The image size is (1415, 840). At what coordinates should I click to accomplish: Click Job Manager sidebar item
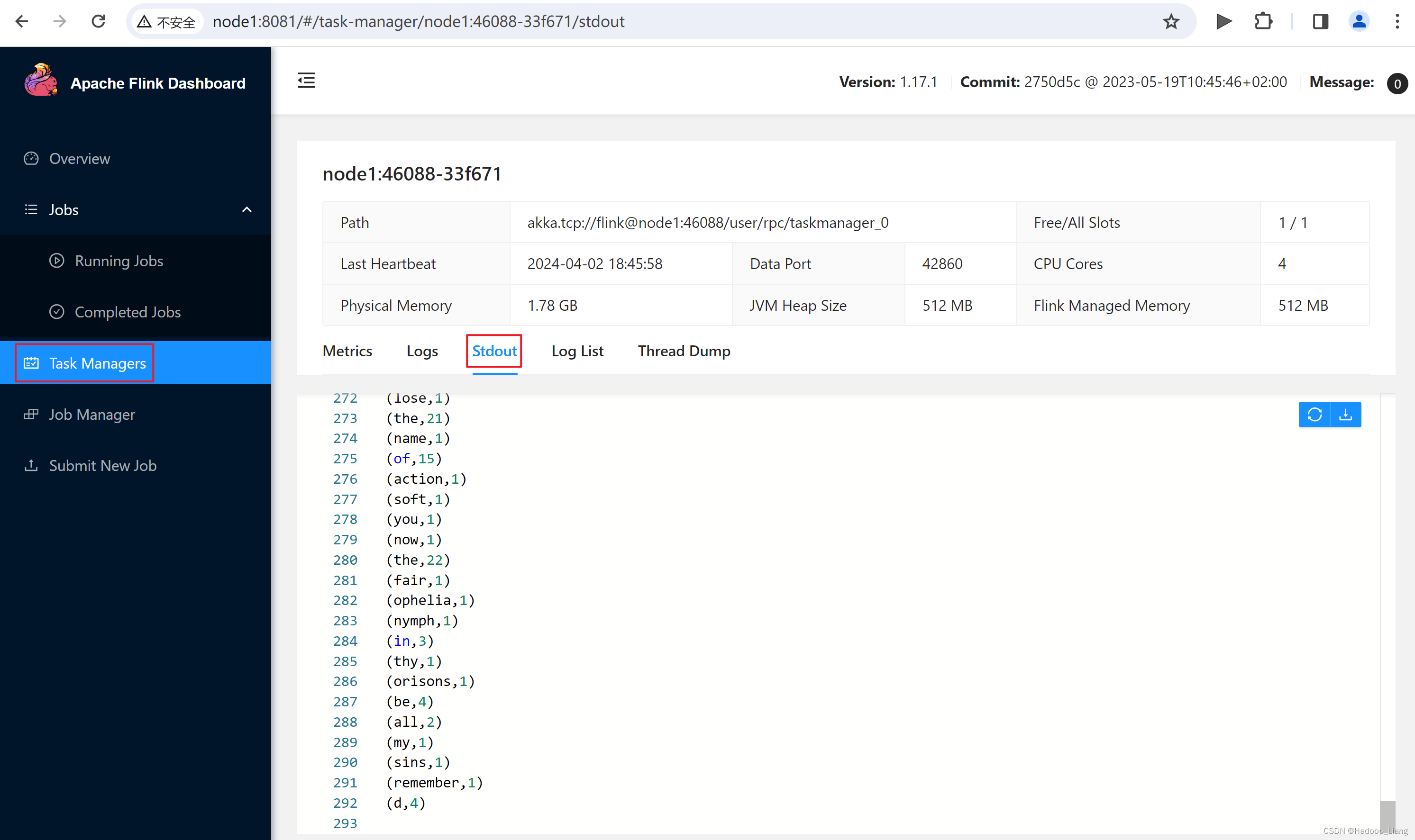92,413
